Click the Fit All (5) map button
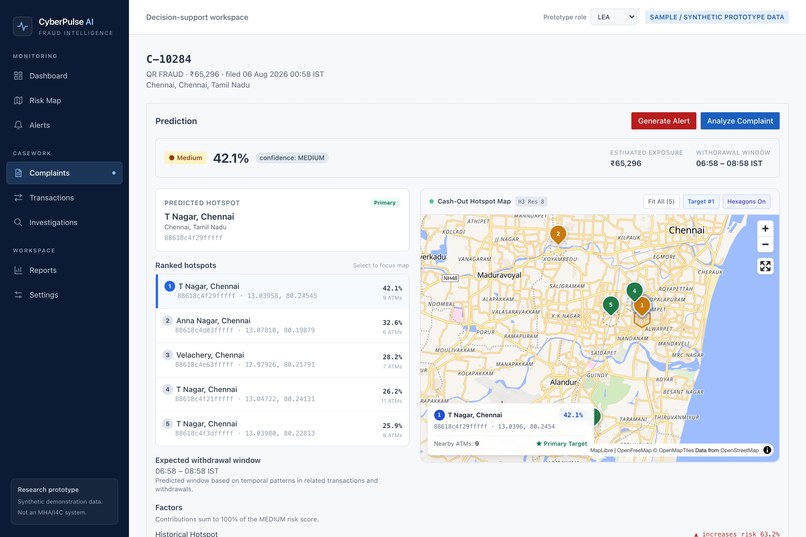Image resolution: width=806 pixels, height=537 pixels. coord(661,201)
